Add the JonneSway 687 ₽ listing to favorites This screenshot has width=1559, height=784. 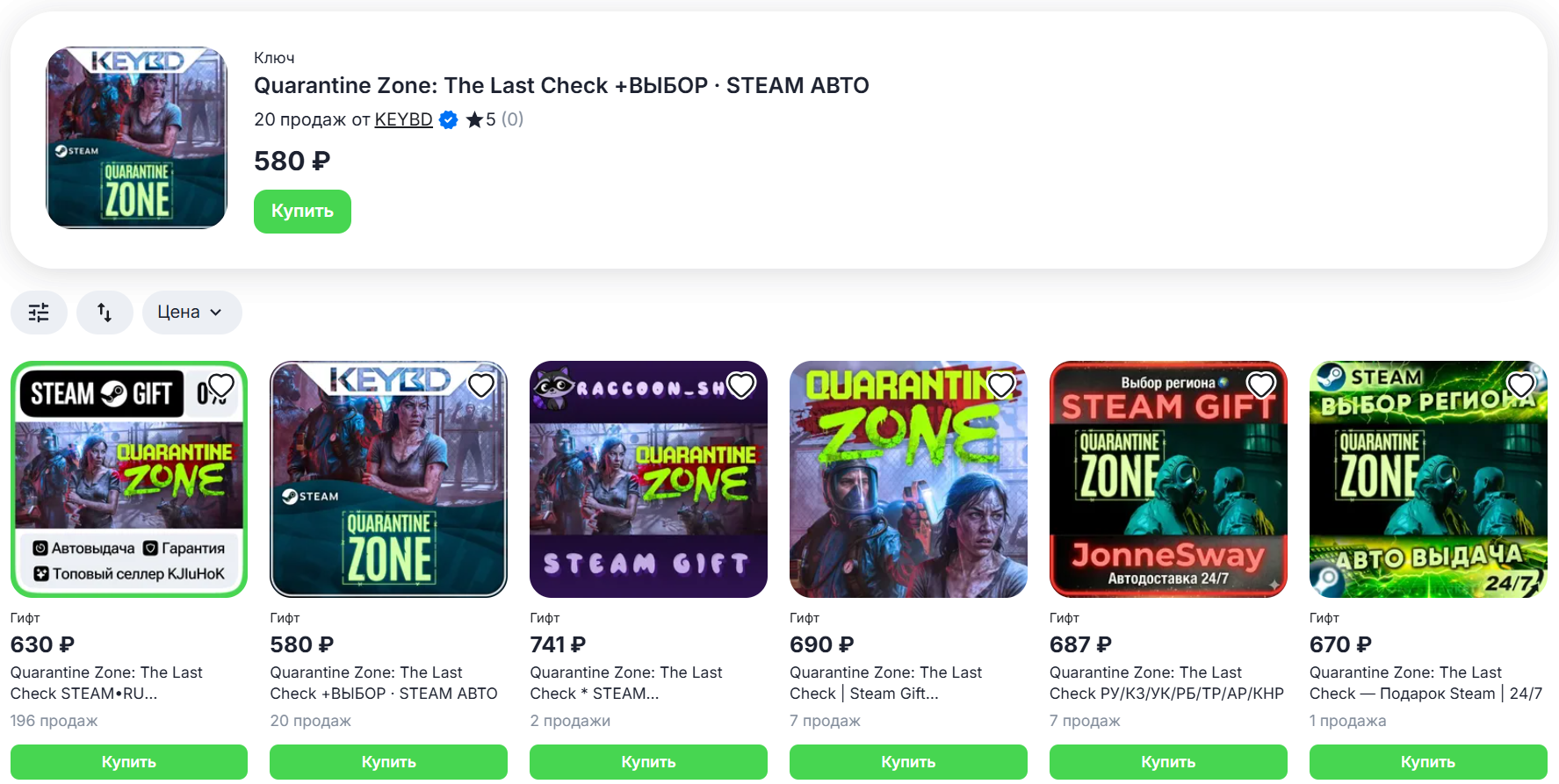click(x=1261, y=385)
